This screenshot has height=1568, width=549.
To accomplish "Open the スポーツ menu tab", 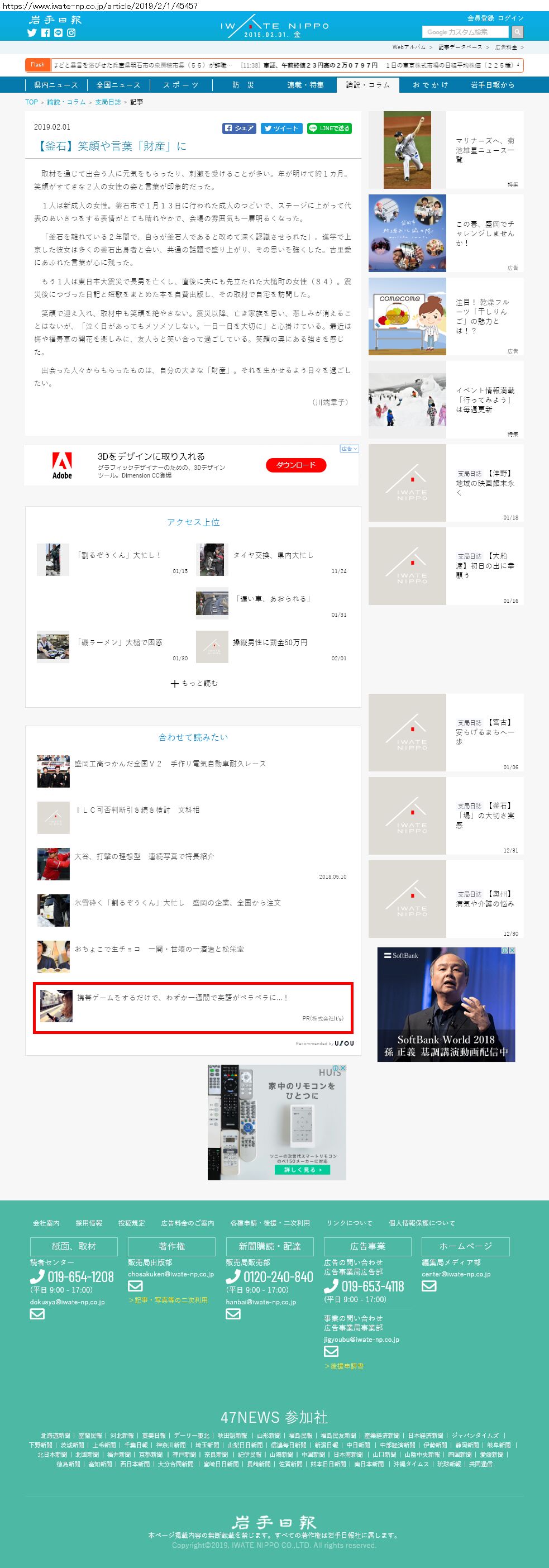I will tap(181, 84).
